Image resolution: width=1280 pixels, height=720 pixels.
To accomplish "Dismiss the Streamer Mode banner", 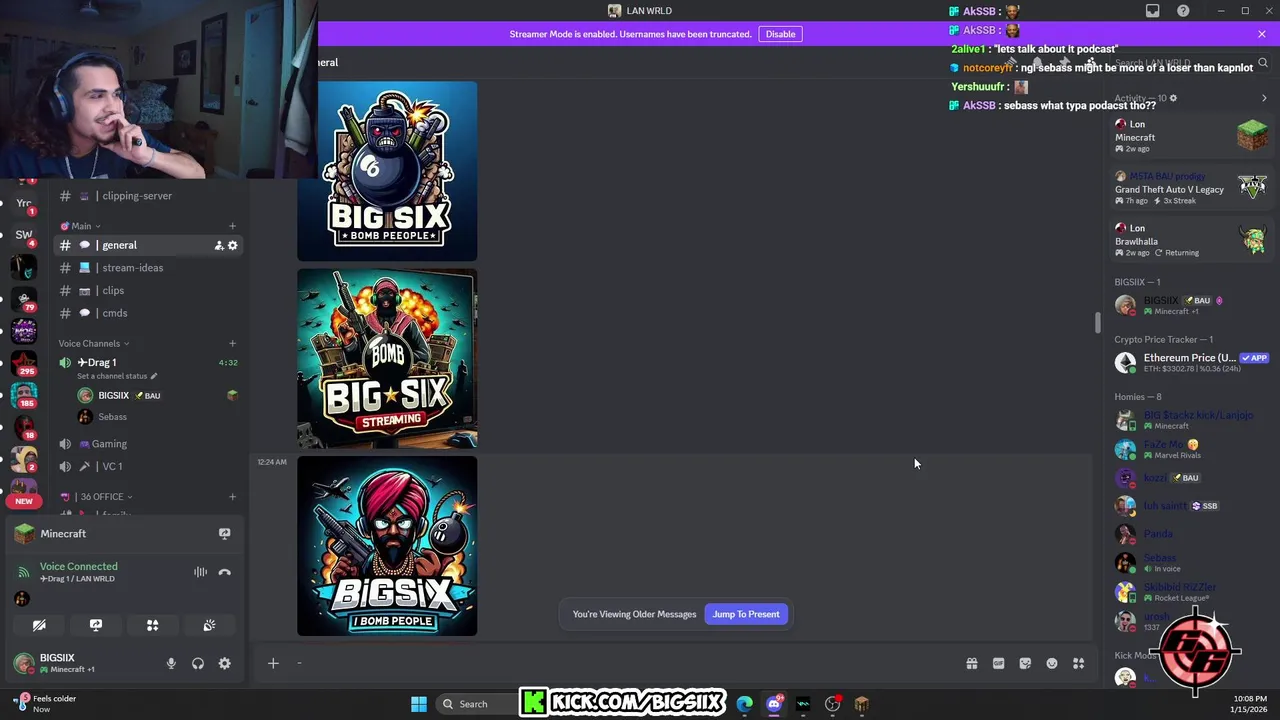I will pos(1262,34).
